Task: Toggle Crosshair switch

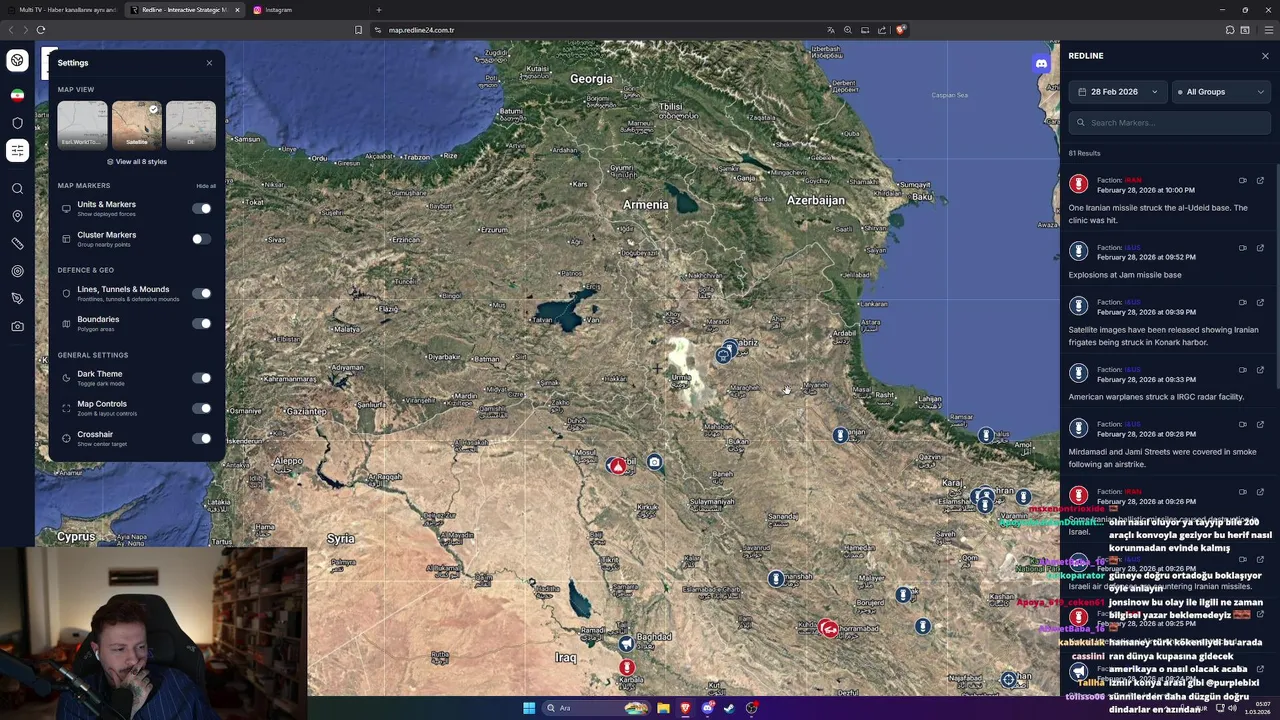Action: pos(201,438)
